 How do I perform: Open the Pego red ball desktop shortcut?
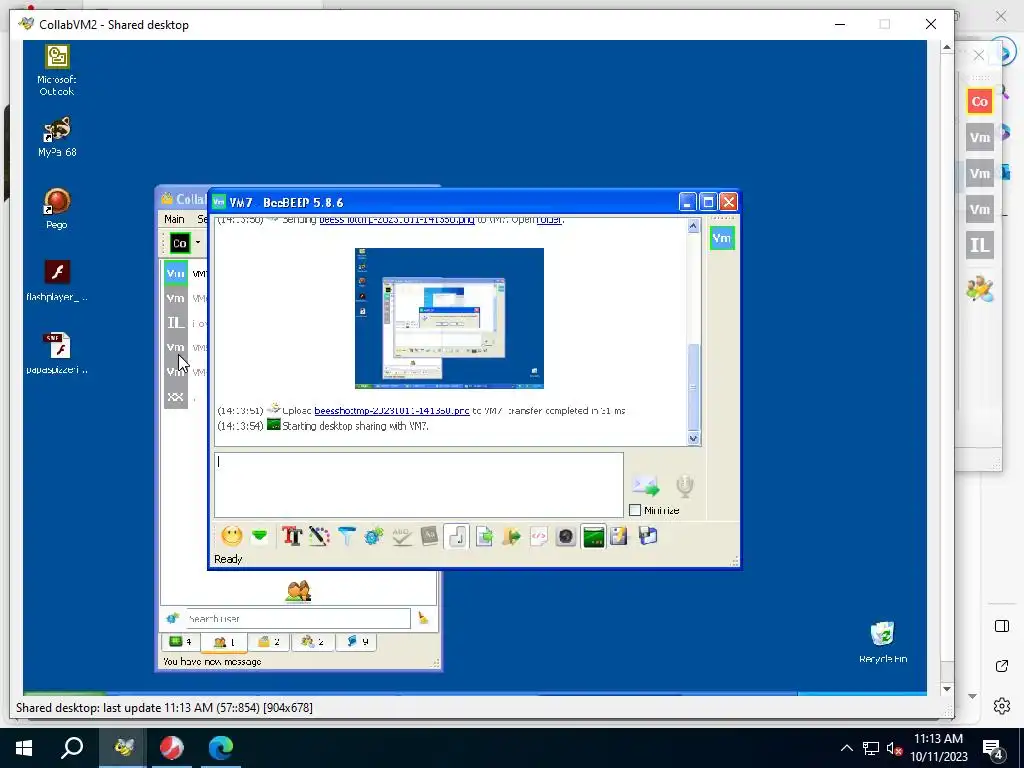point(57,208)
